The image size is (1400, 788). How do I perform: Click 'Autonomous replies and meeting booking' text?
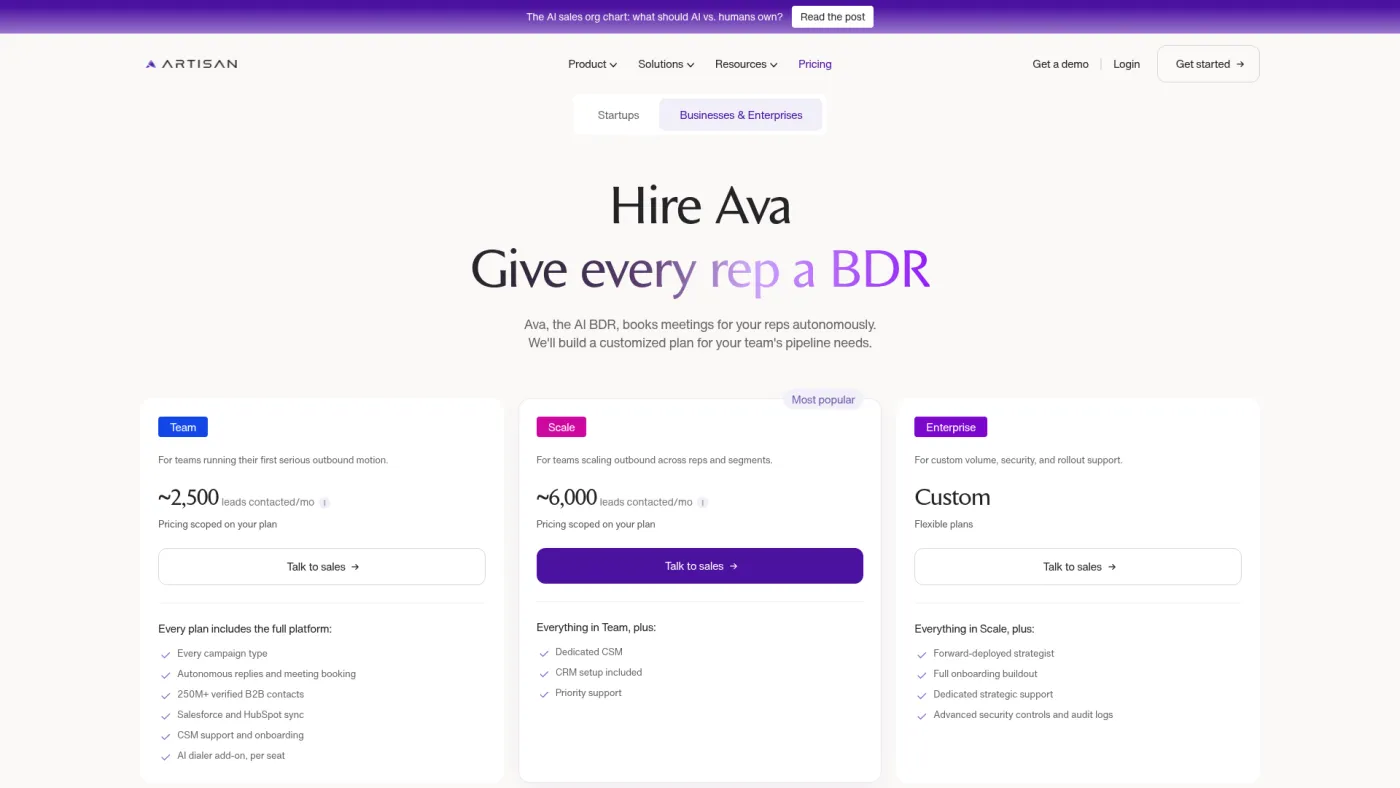[x=266, y=674]
